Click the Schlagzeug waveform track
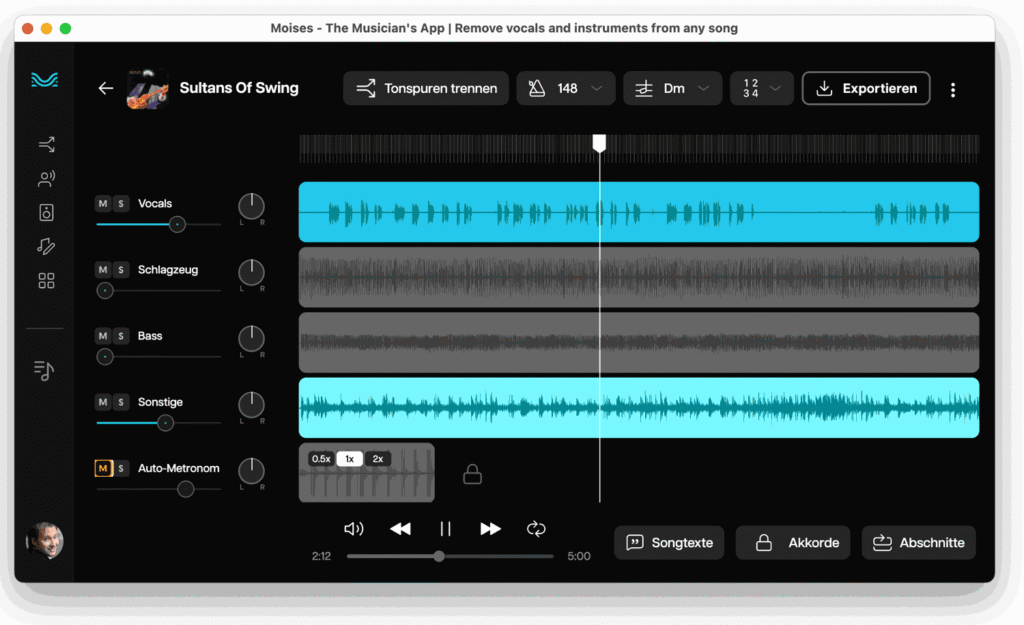Screen dimensions: 1024x625 click(x=639, y=278)
